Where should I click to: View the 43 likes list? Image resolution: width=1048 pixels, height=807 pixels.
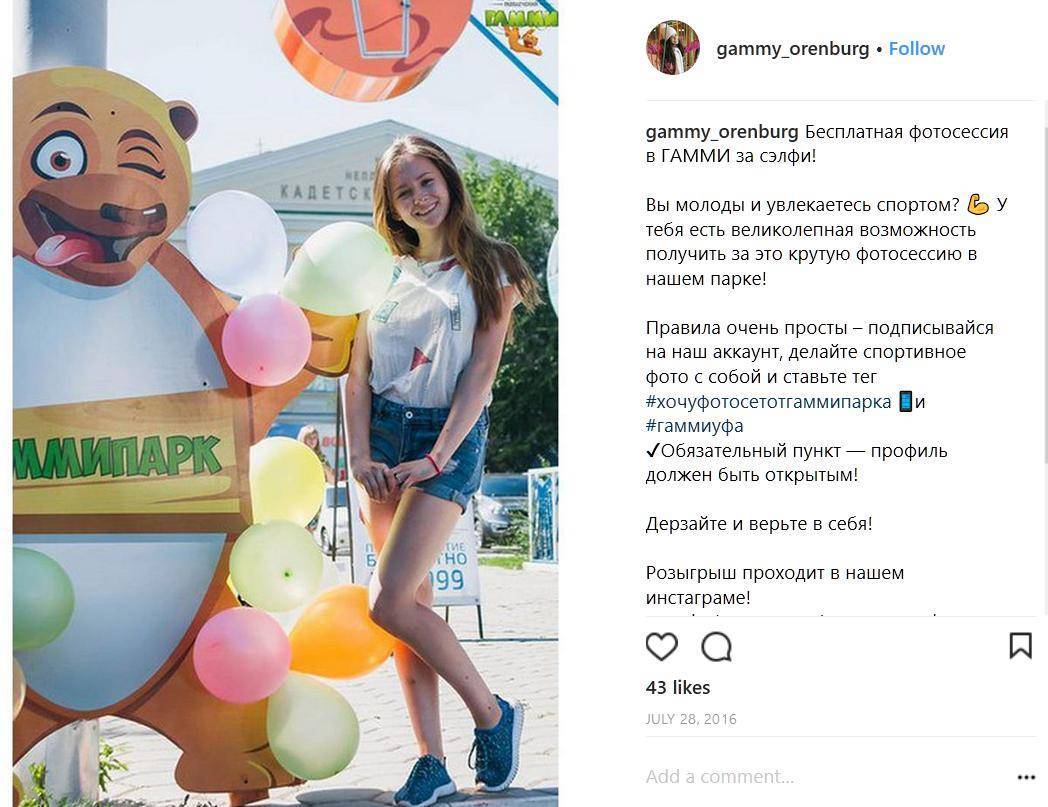tap(678, 687)
